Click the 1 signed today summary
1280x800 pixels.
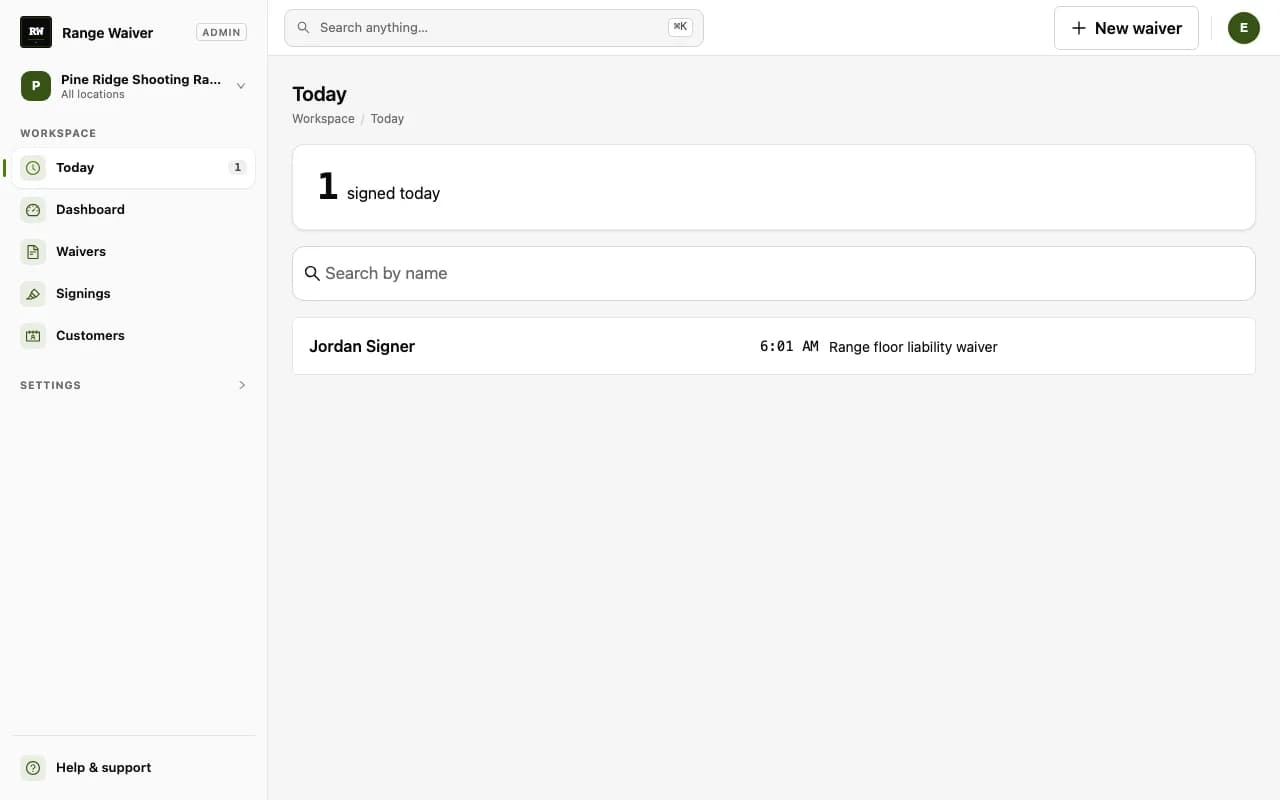click(x=774, y=187)
